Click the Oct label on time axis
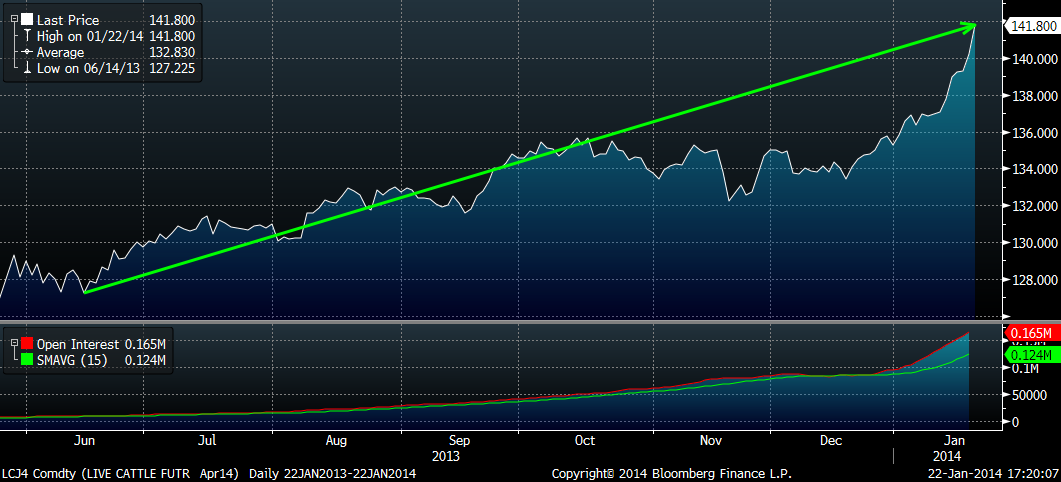Image resolution: width=1061 pixels, height=482 pixels. click(585, 440)
